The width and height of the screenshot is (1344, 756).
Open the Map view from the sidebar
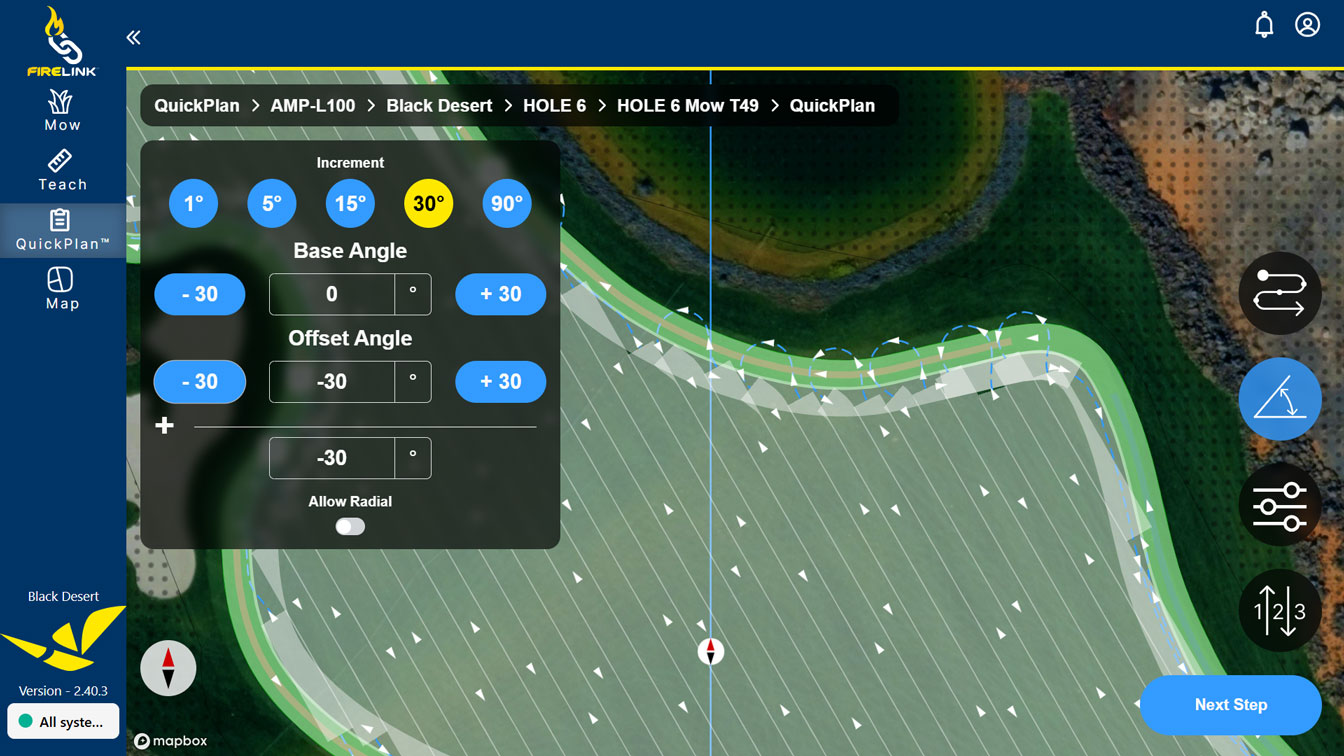click(62, 290)
